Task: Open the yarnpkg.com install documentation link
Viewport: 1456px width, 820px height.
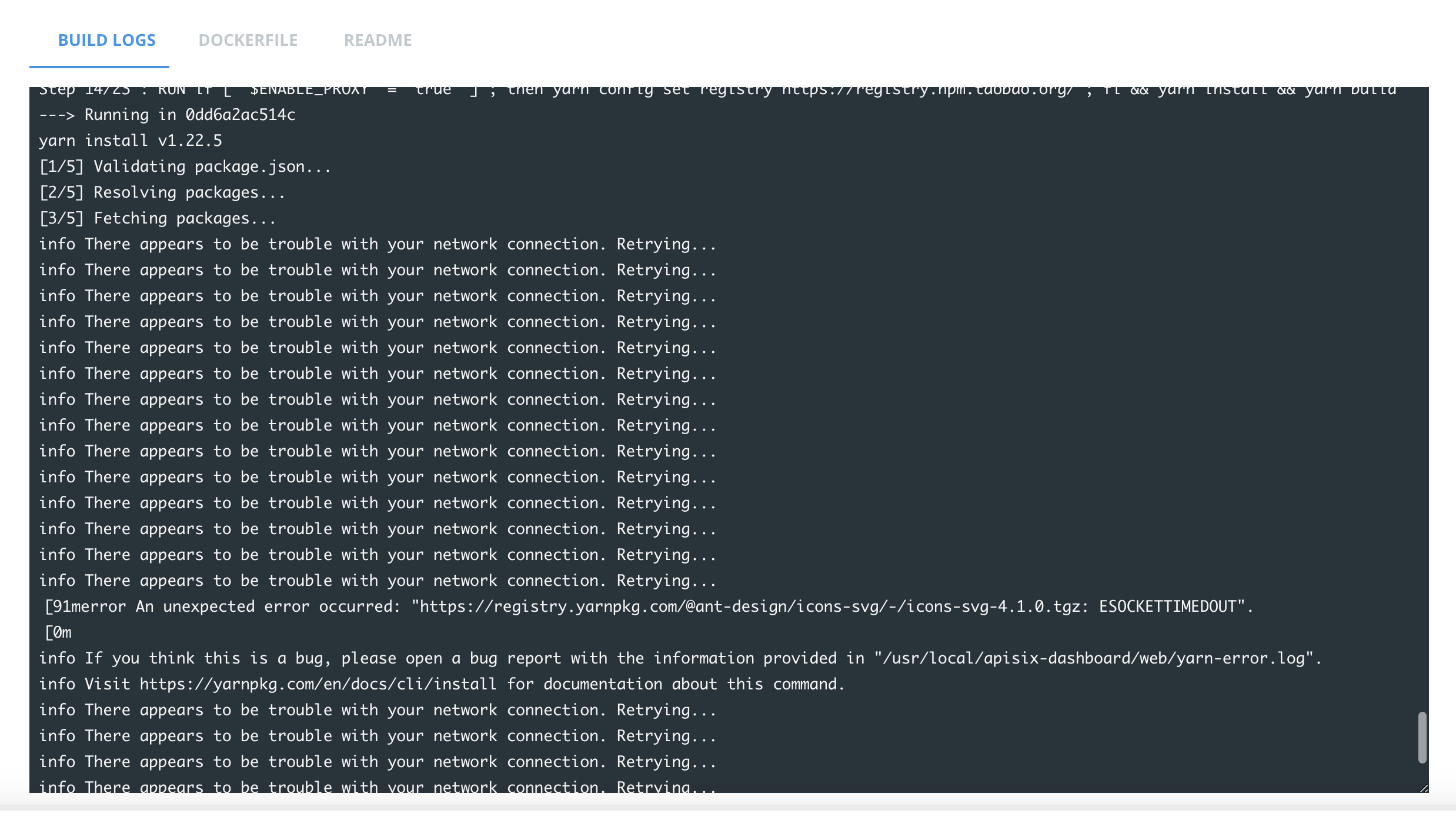Action: (x=316, y=684)
